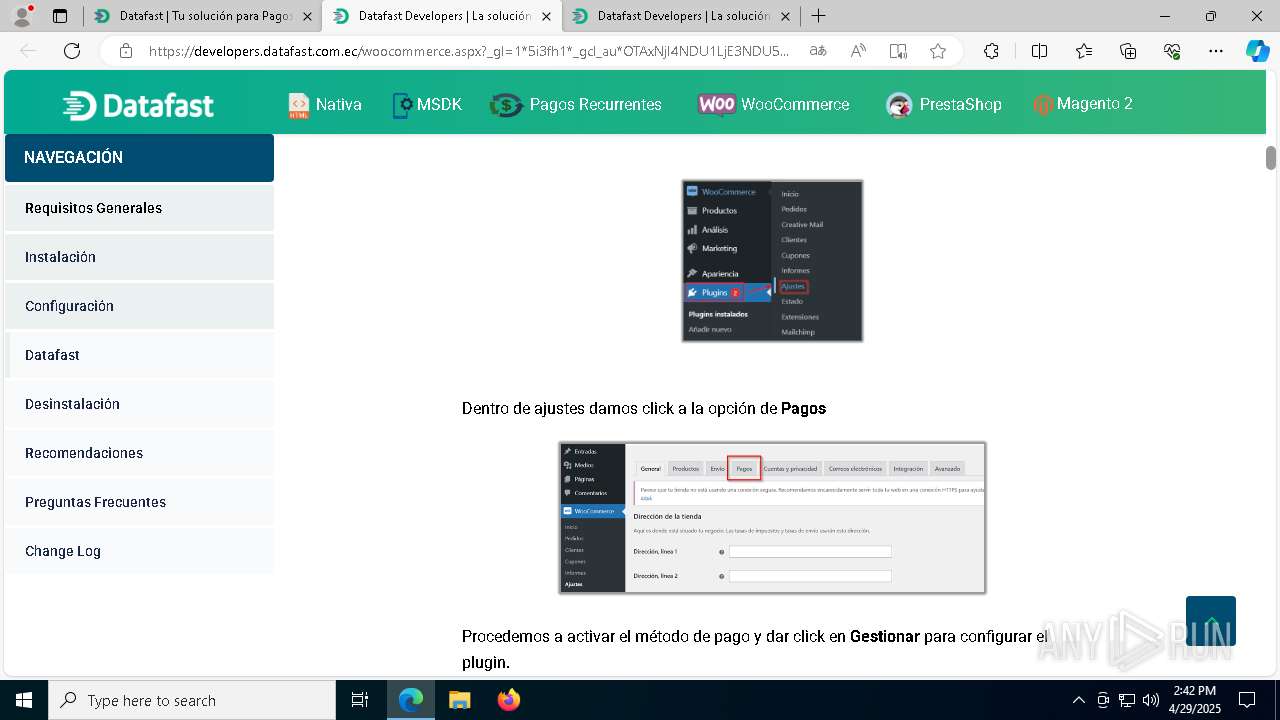
Task: Click the Magento 2 logo icon
Action: coord(1043,105)
